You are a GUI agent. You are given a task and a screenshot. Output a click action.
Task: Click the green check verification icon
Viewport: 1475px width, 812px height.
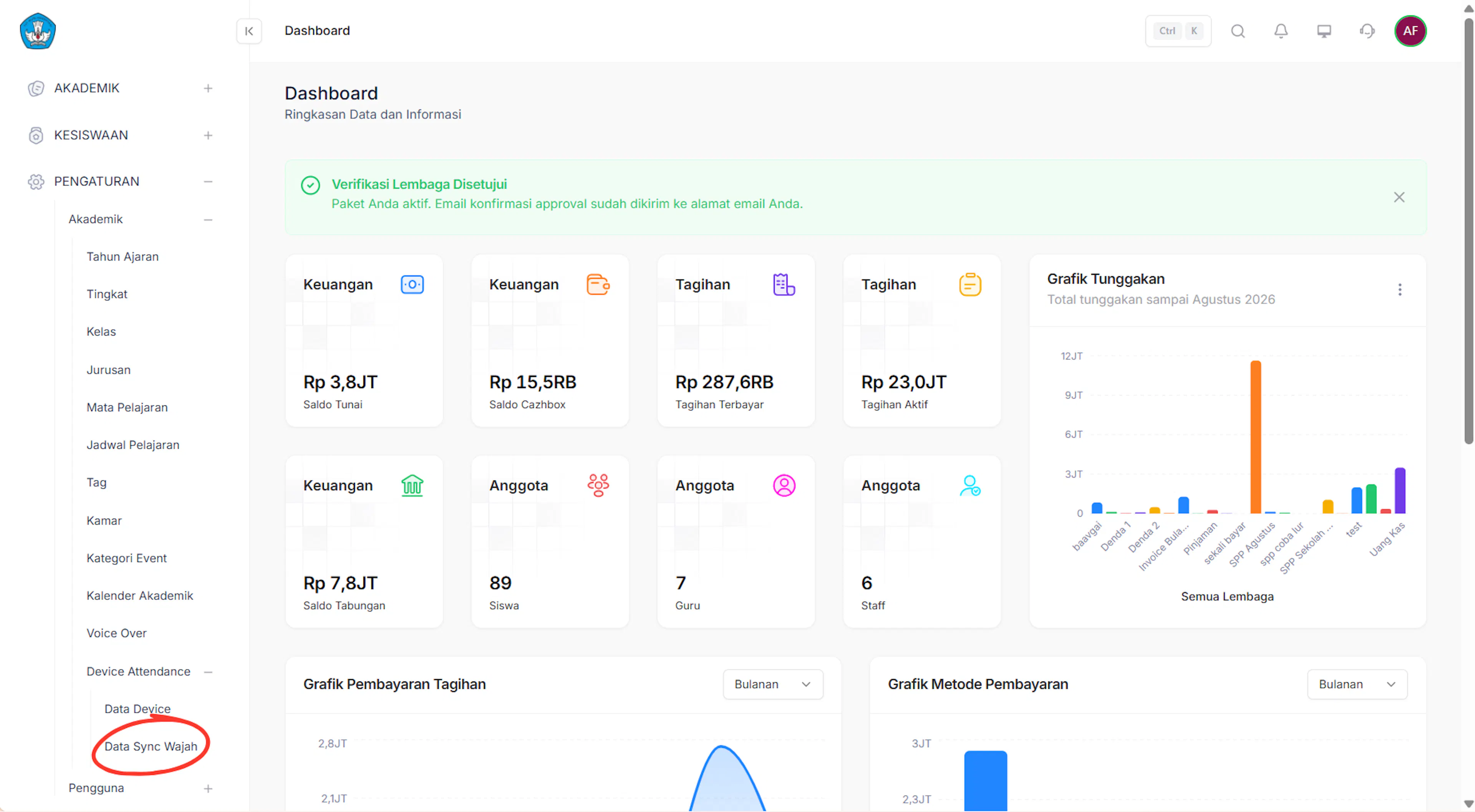click(310, 185)
